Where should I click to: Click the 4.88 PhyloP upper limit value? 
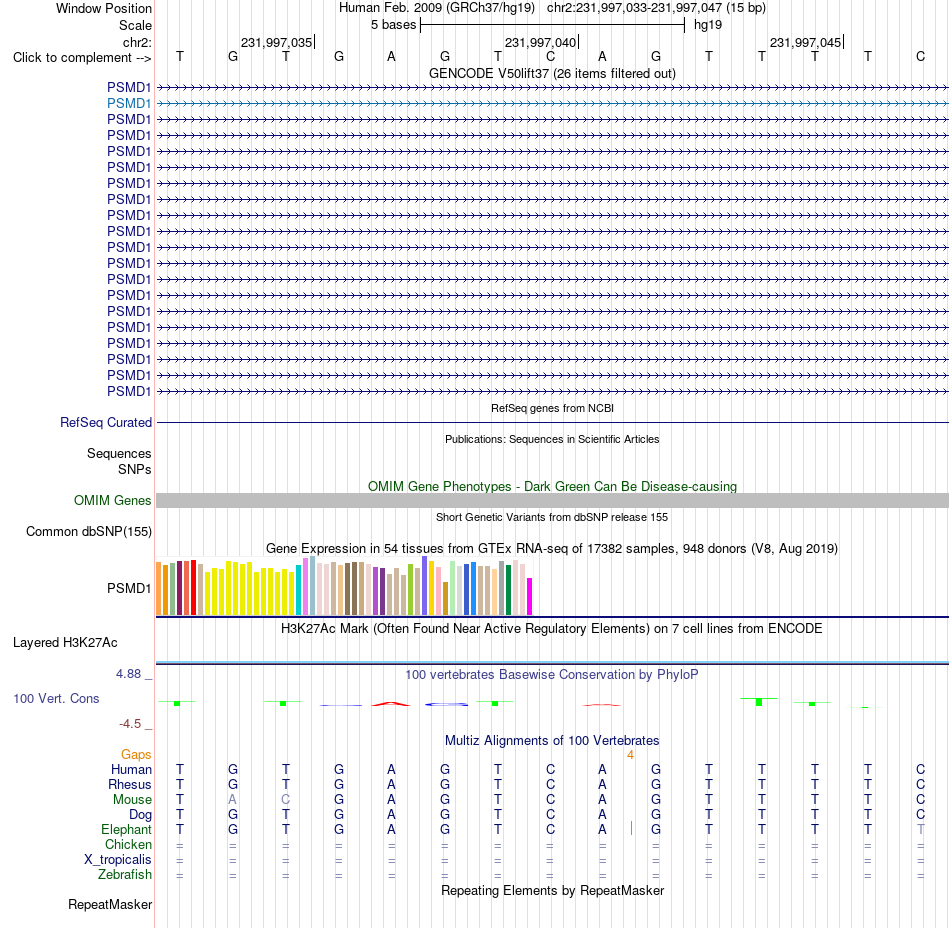pyautogui.click(x=128, y=674)
